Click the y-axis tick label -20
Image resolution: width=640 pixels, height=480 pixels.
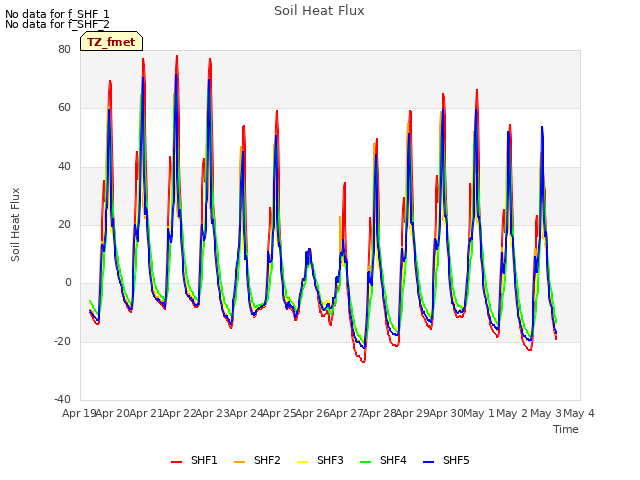tap(62, 341)
